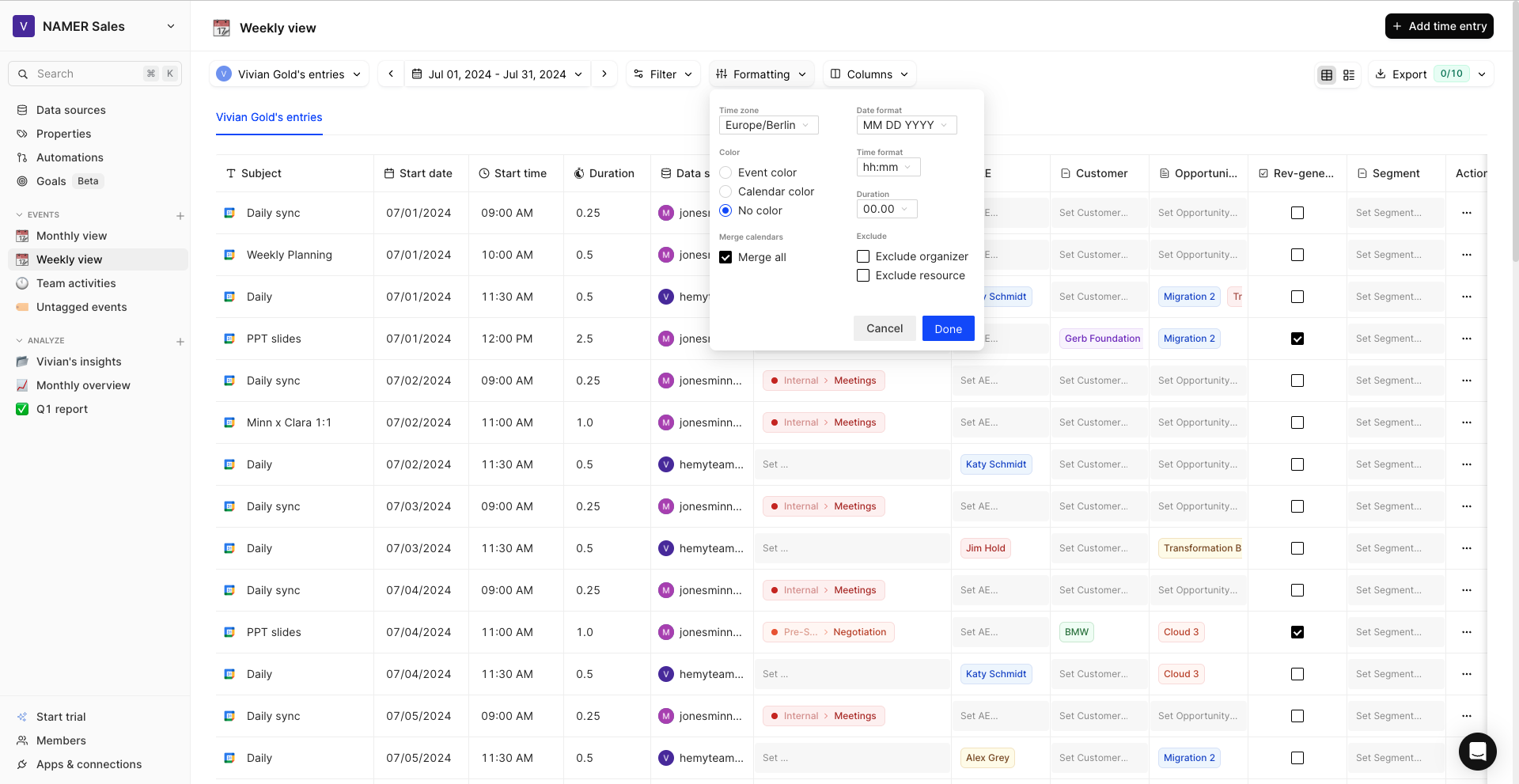Switch to the compact list view icon

click(1349, 75)
